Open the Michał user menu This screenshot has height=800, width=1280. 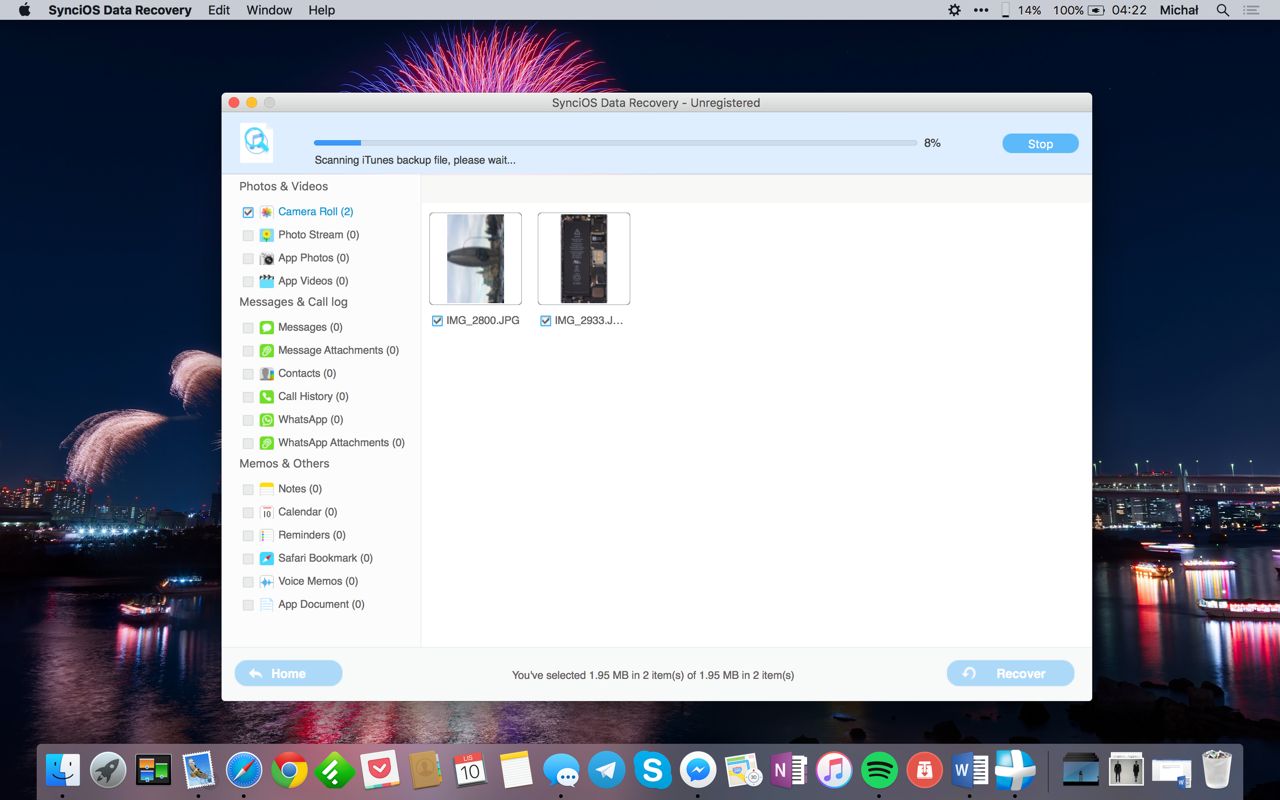1179,10
